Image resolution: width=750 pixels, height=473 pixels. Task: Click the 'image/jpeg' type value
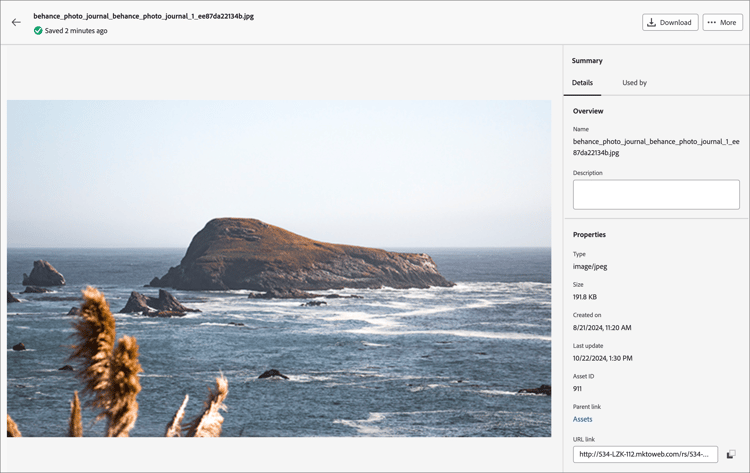[x=590, y=267]
